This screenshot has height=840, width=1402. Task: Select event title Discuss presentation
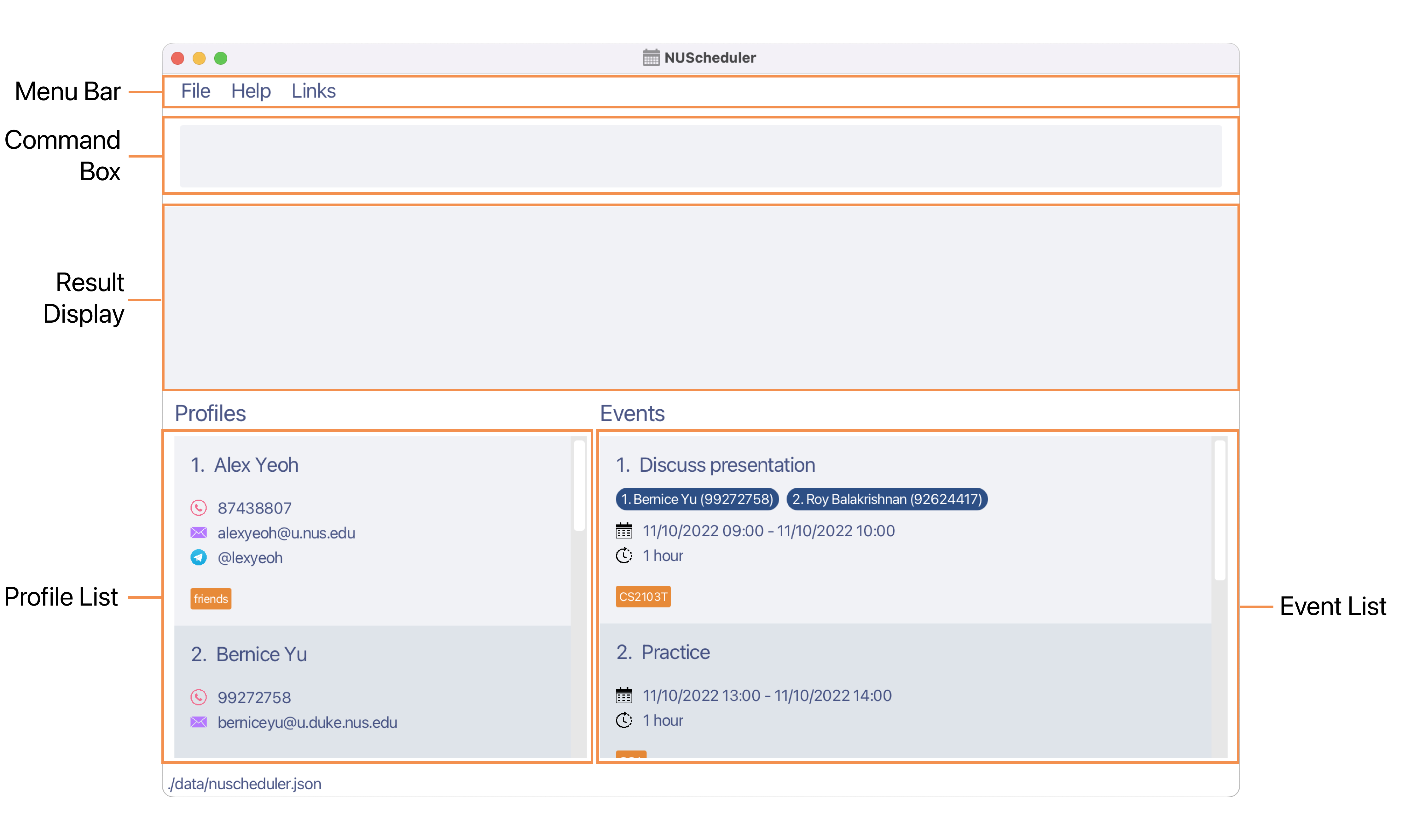point(727,465)
